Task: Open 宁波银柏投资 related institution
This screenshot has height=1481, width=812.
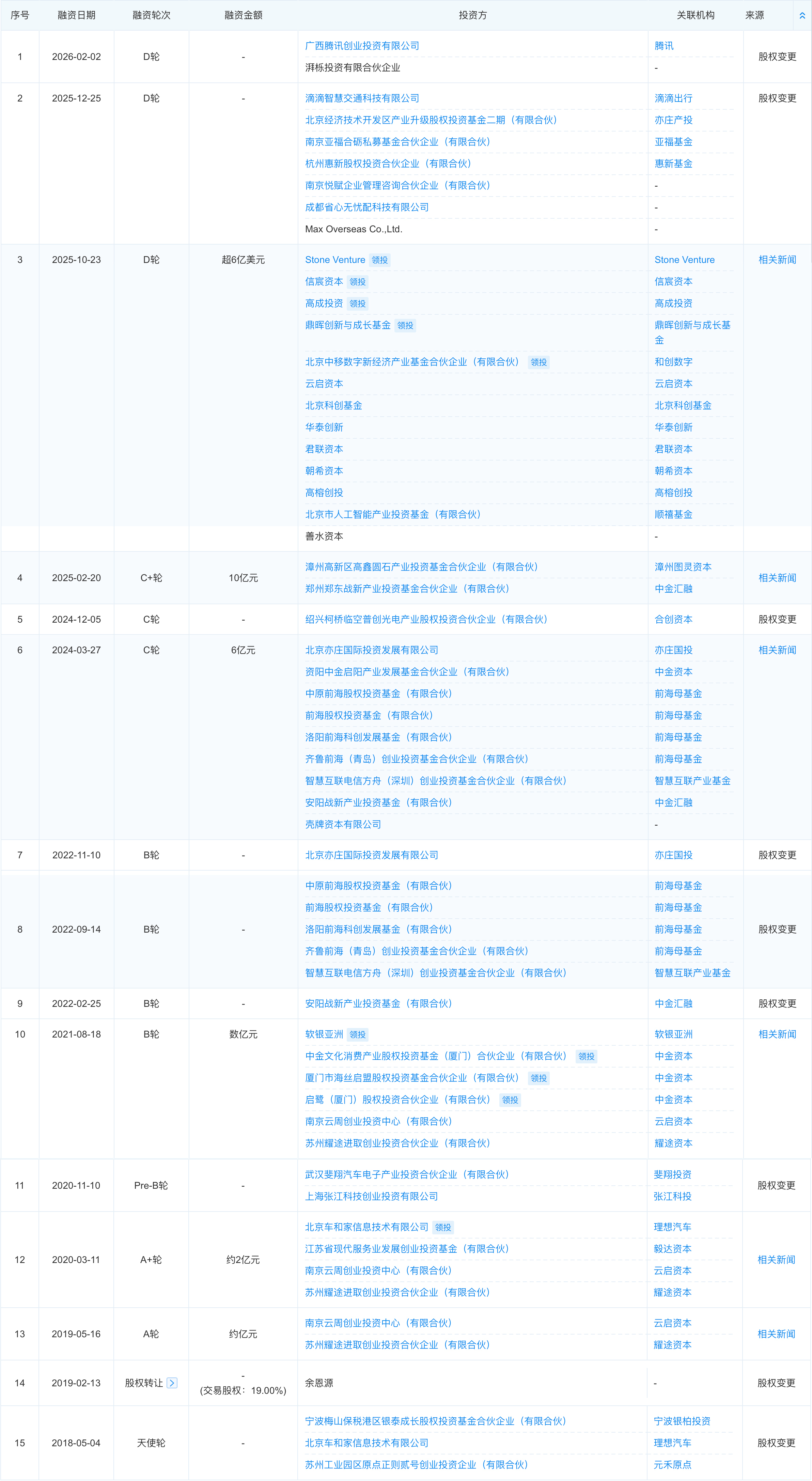Action: pos(682,1421)
